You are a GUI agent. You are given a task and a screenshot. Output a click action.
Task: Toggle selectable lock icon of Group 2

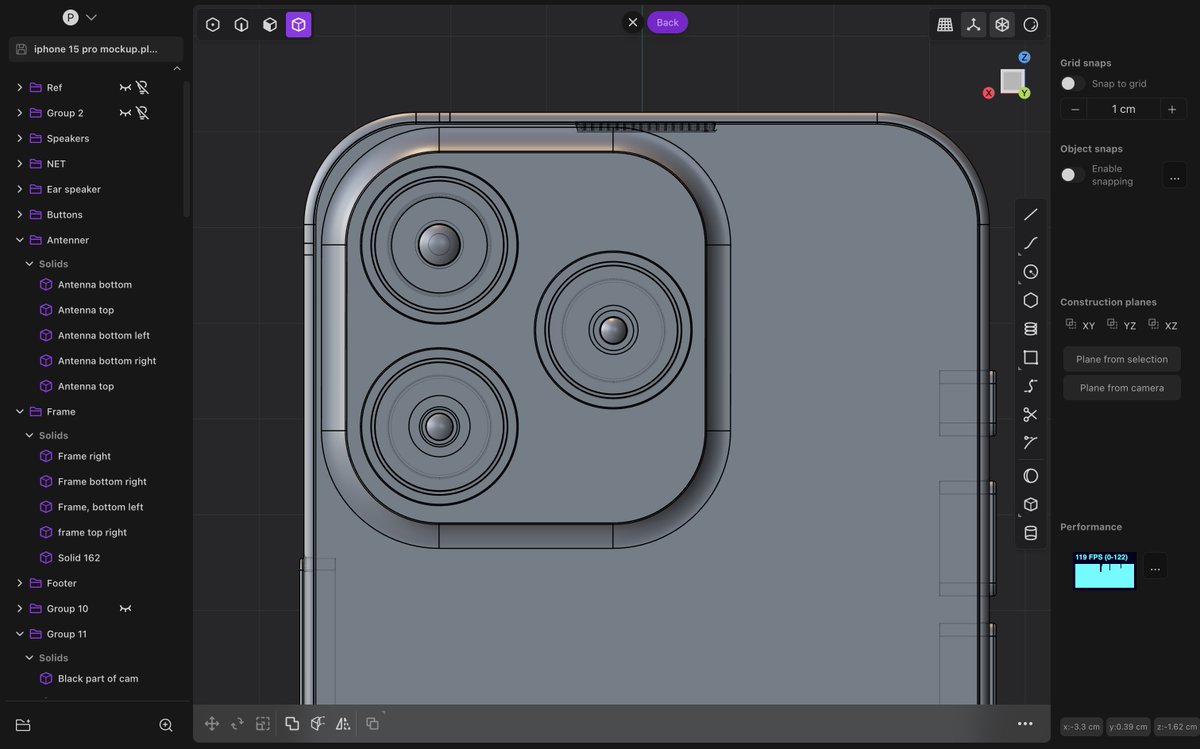143,113
